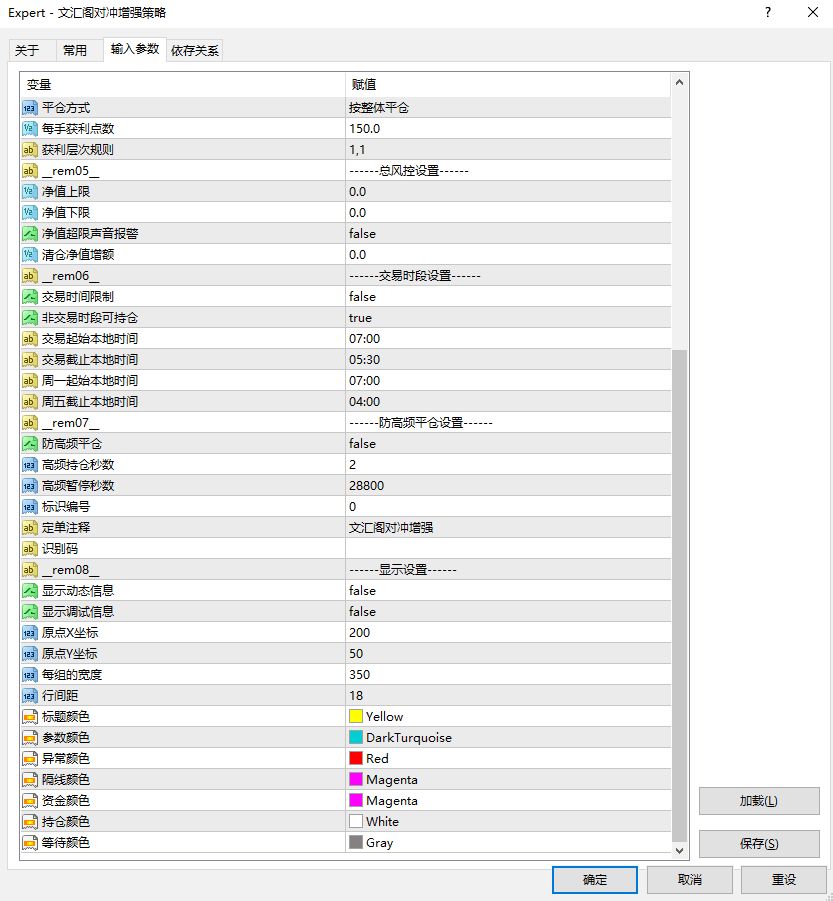Screen dimensions: 833x901
Task: Click the ab icon beside 识别码
Action: pos(28,548)
